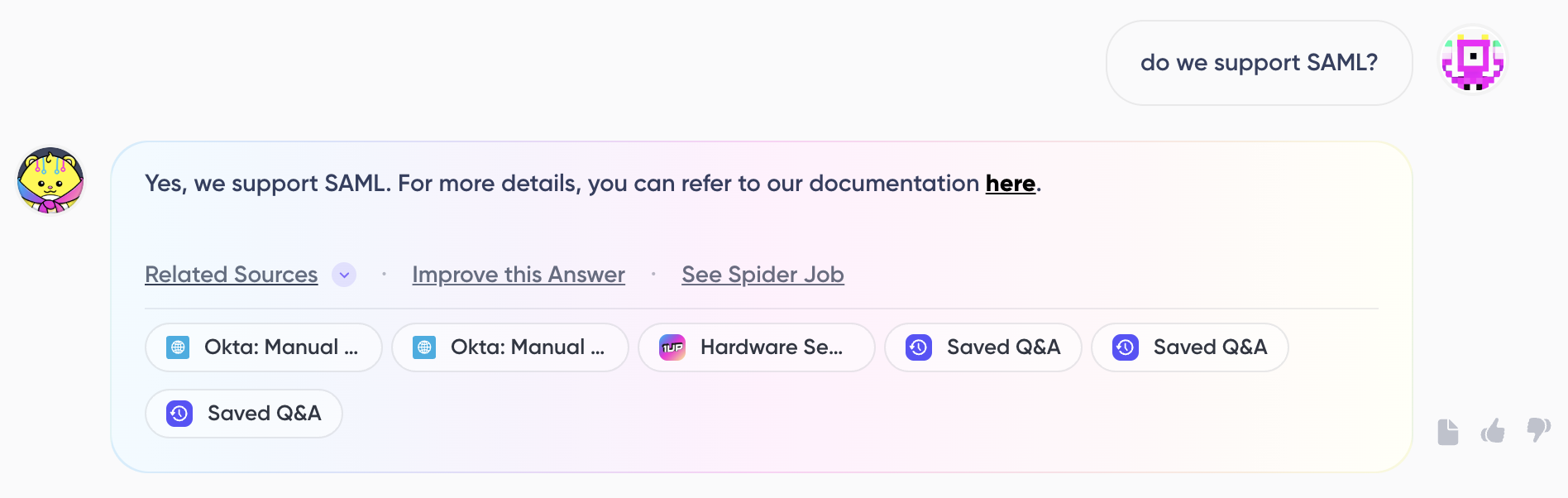This screenshot has width=1568, height=498.
Task: Click the pink pixel-art user avatar
Action: tap(1473, 62)
